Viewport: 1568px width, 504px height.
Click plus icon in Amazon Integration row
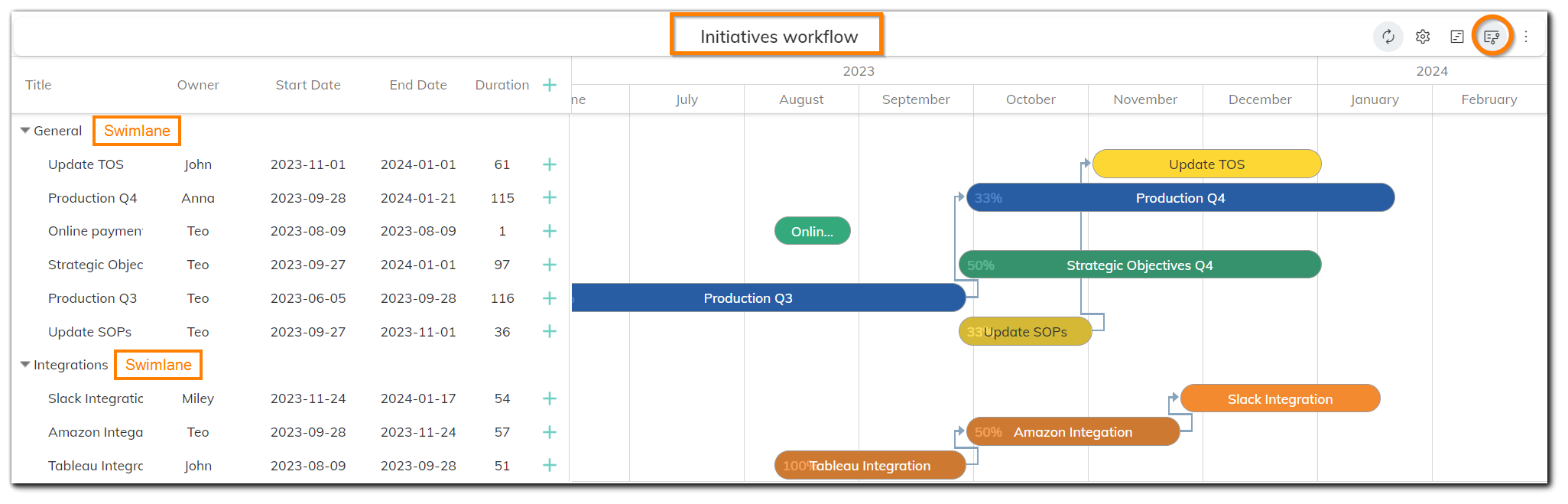pos(550,432)
